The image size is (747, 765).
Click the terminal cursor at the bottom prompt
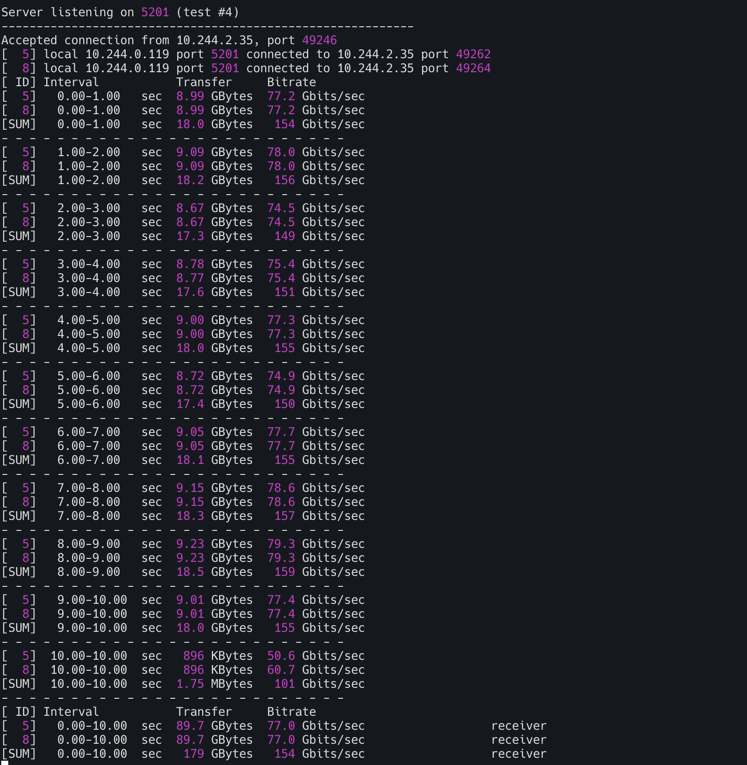(4, 763)
